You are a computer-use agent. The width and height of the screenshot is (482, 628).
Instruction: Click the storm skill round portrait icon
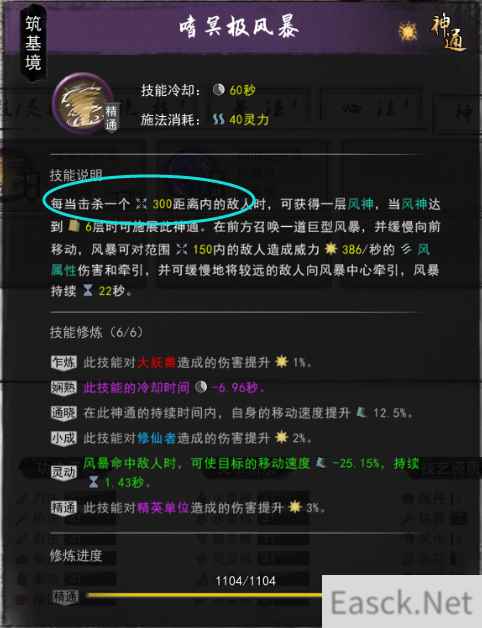83,103
